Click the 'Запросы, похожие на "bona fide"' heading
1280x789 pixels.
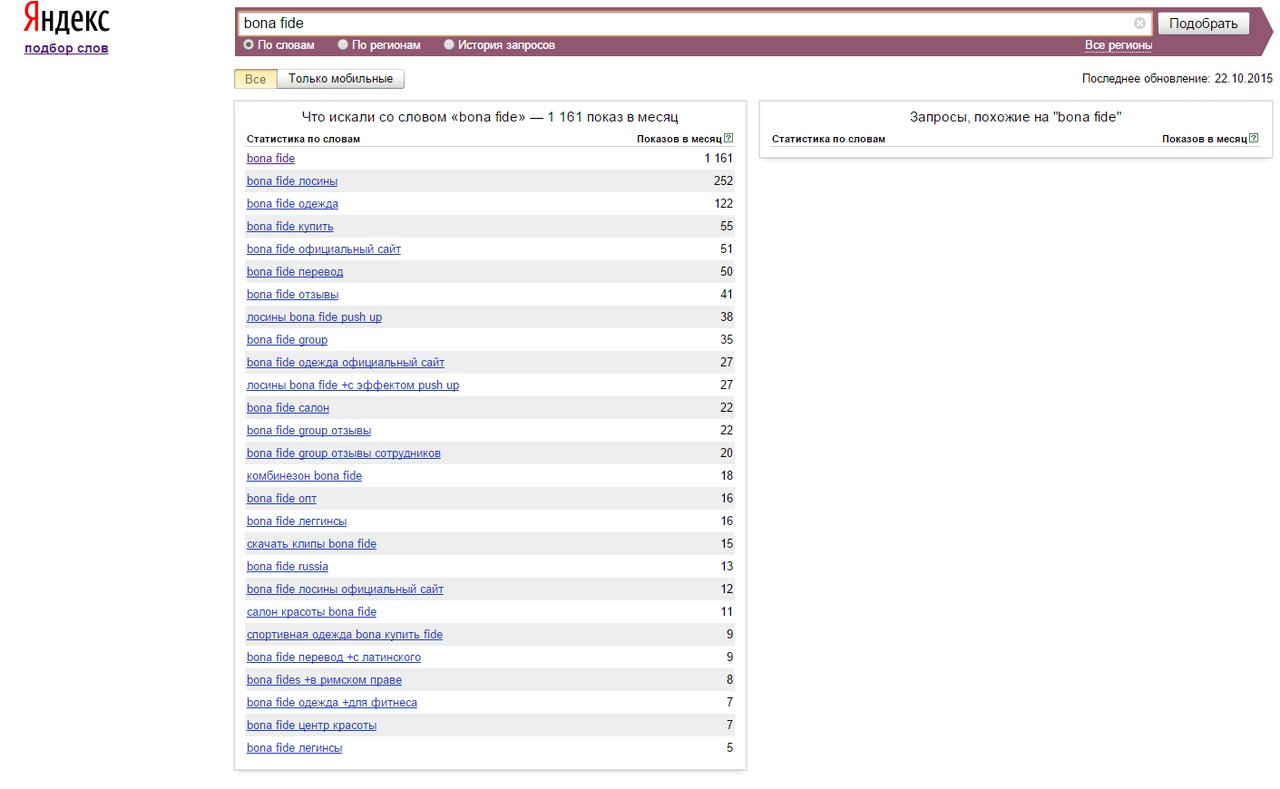(1015, 117)
